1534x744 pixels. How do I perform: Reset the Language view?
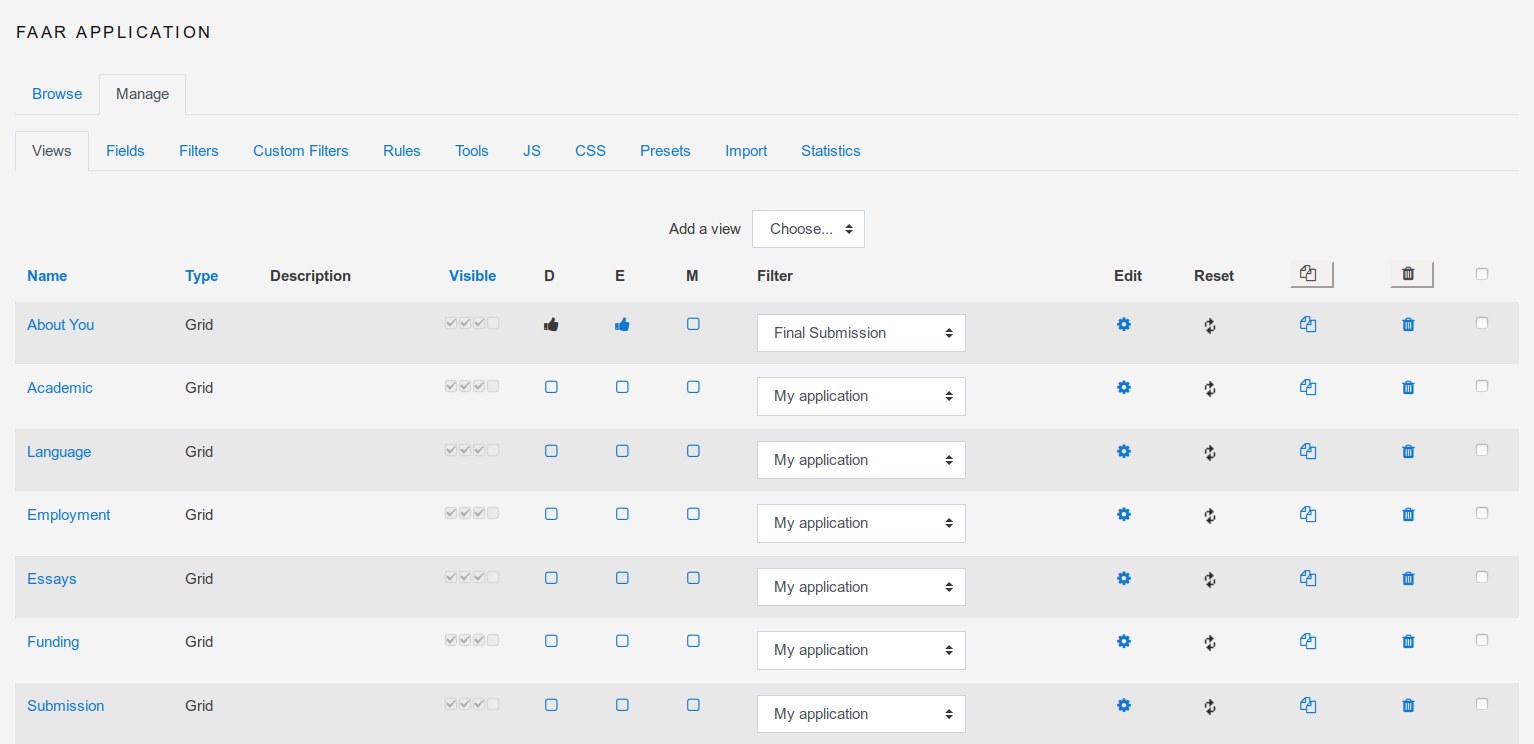[1209, 452]
